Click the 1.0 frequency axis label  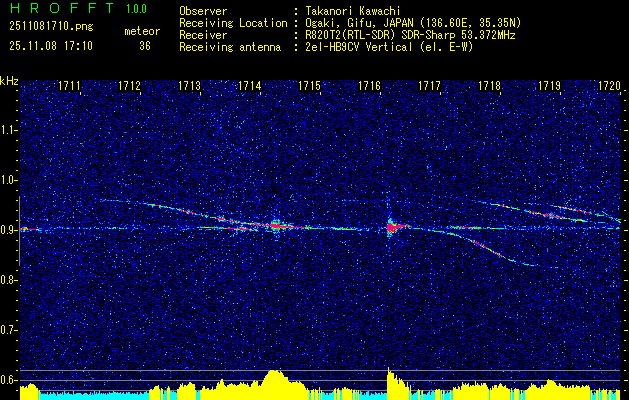coord(8,180)
